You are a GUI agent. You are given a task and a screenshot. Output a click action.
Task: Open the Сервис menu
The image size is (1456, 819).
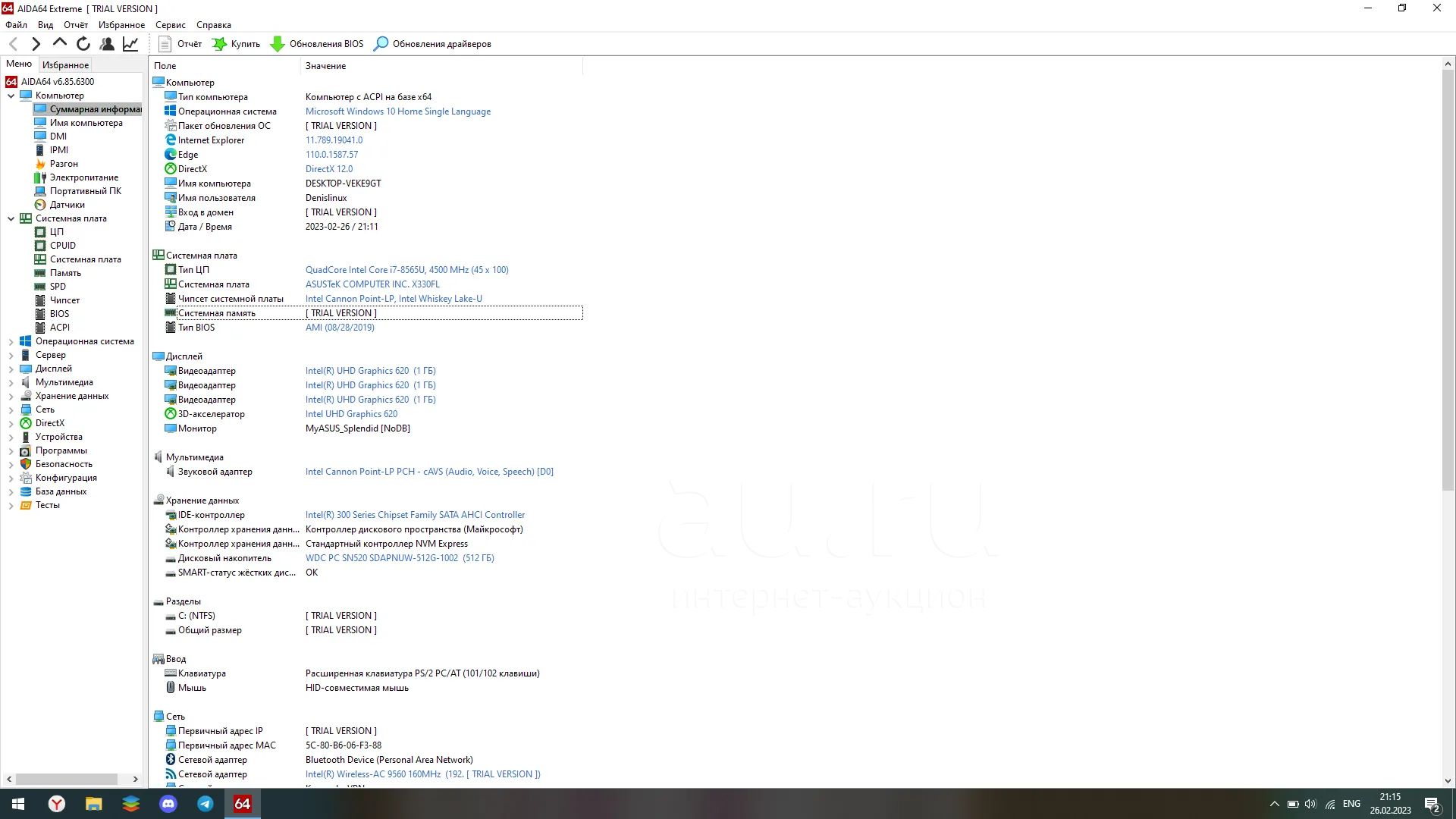click(x=171, y=25)
